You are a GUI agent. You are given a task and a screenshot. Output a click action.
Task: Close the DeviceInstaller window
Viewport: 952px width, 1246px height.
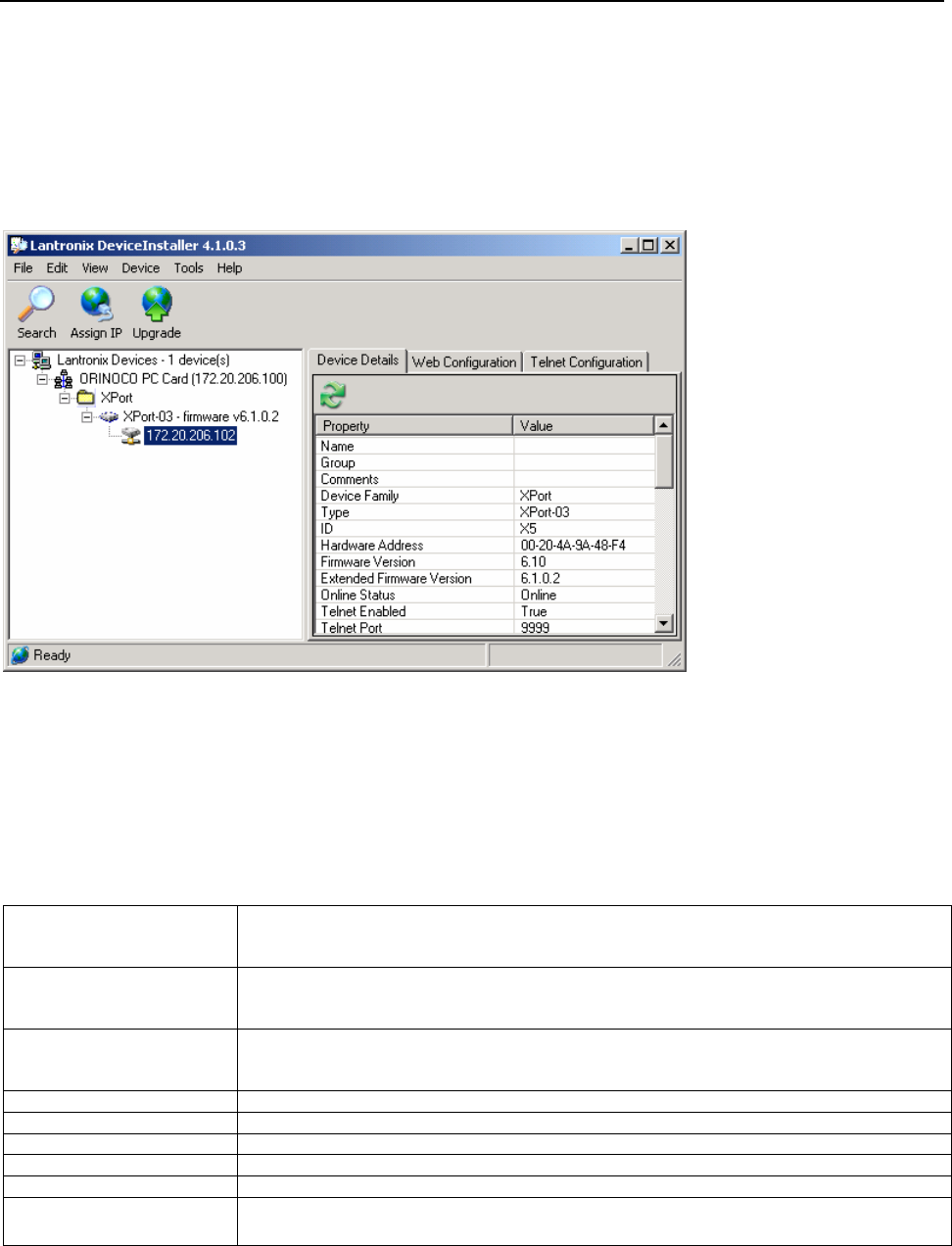pos(670,246)
